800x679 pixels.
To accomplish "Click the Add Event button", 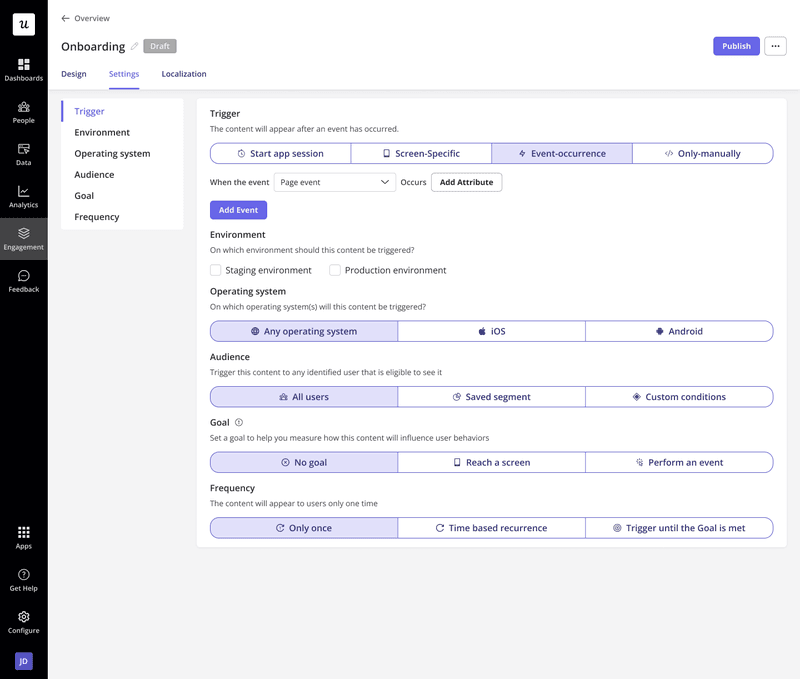I will (x=238, y=210).
